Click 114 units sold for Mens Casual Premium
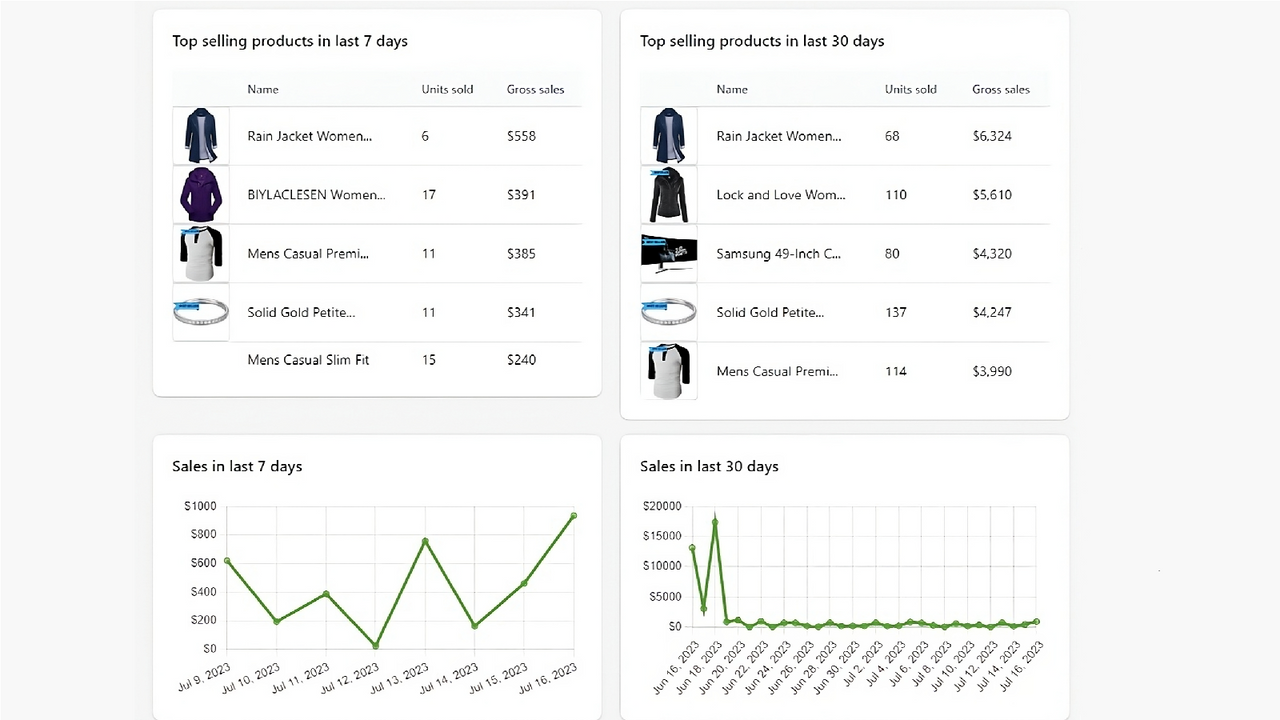Screen dimensions: 1280x720 point(896,371)
